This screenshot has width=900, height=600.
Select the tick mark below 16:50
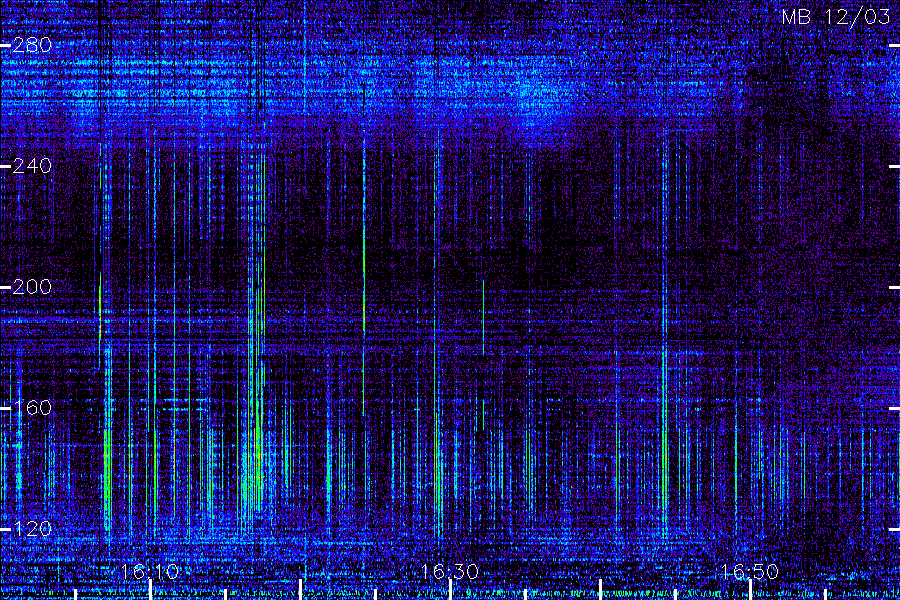point(751,590)
